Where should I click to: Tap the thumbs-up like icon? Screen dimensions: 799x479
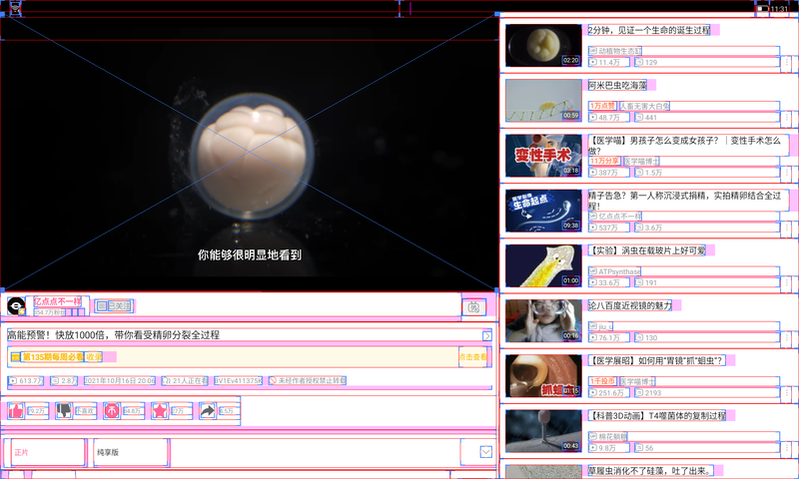(x=16, y=410)
